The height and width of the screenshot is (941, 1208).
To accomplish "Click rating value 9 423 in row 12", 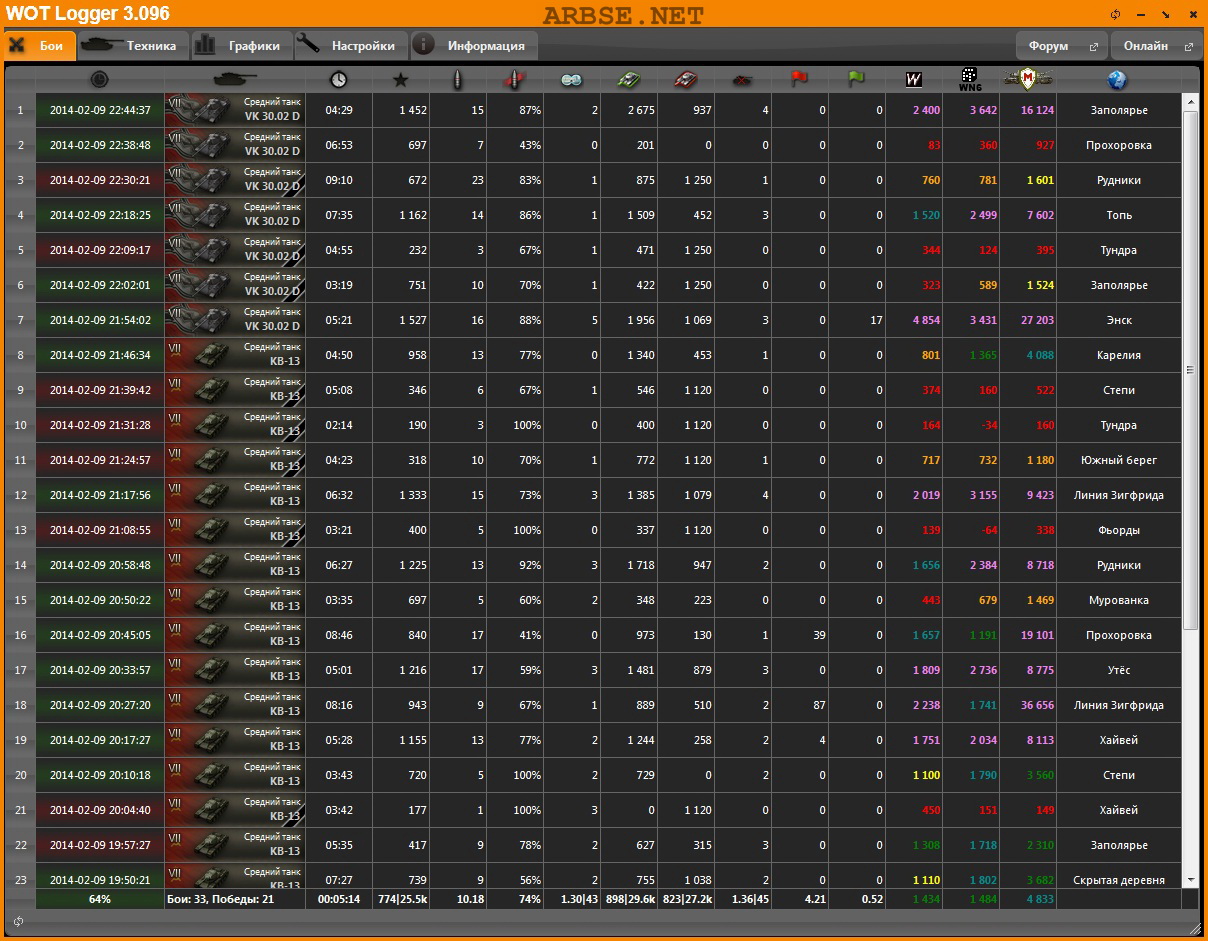I will point(1040,495).
